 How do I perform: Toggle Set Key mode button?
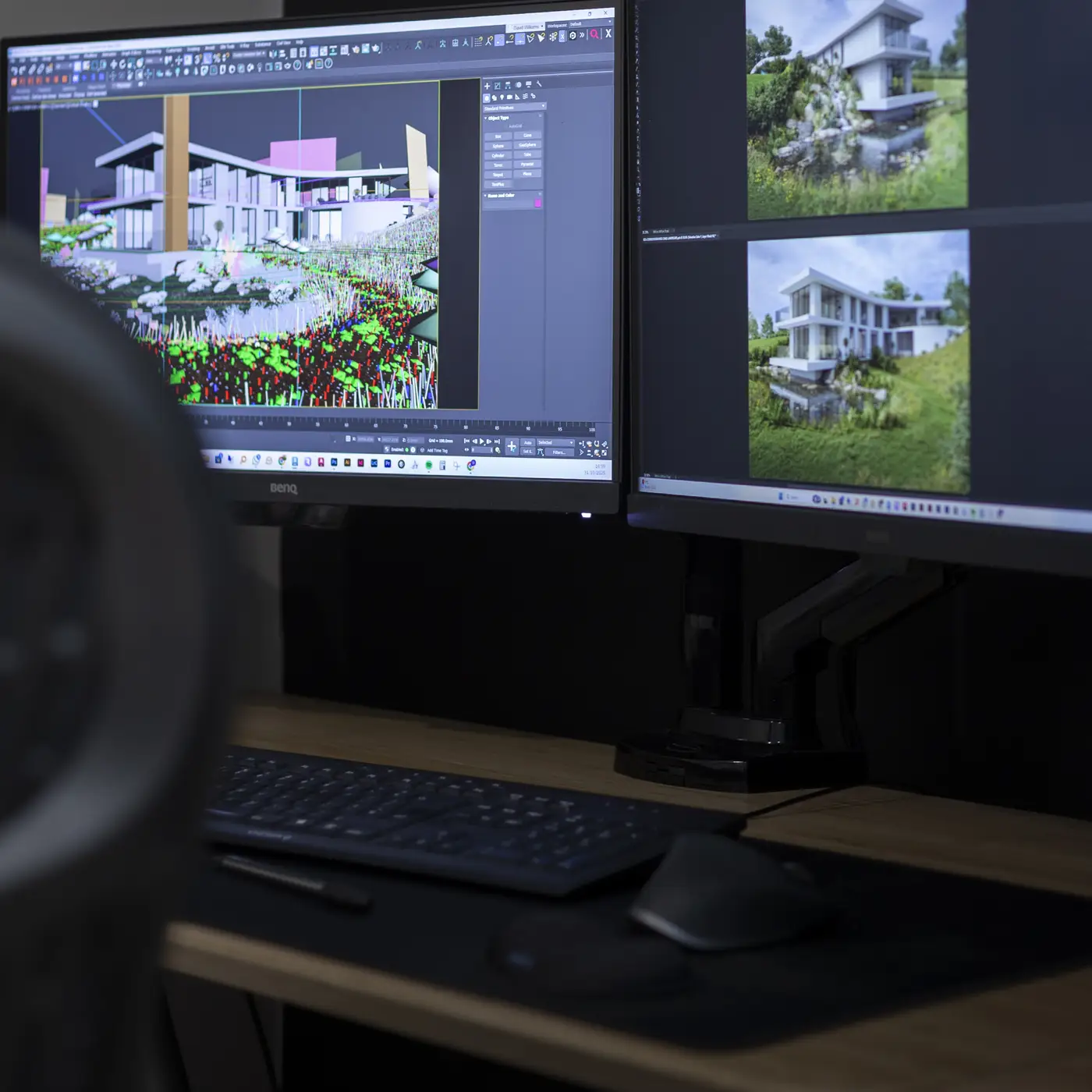[527, 452]
